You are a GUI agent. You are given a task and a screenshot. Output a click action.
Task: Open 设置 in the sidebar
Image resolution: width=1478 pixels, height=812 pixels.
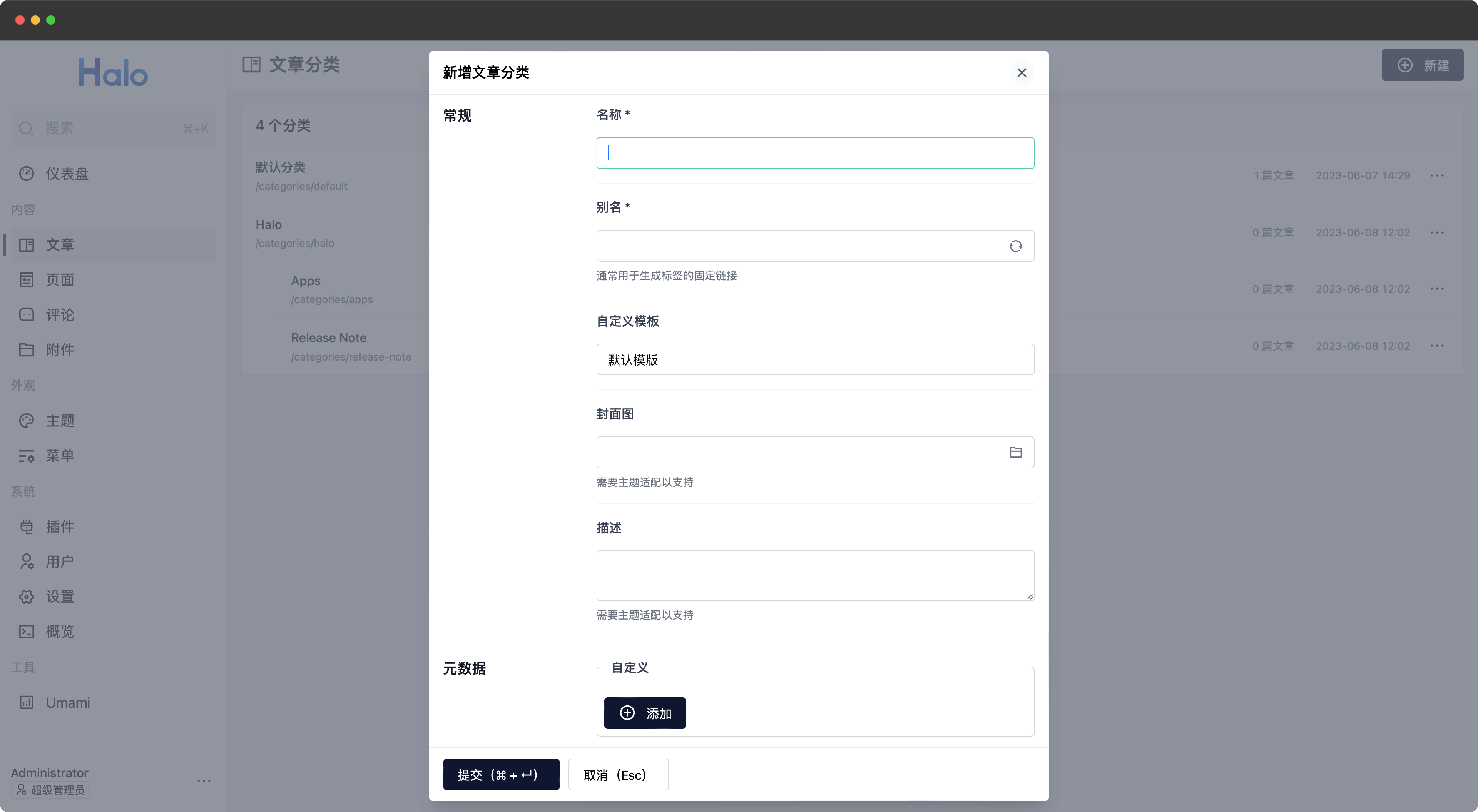113,596
